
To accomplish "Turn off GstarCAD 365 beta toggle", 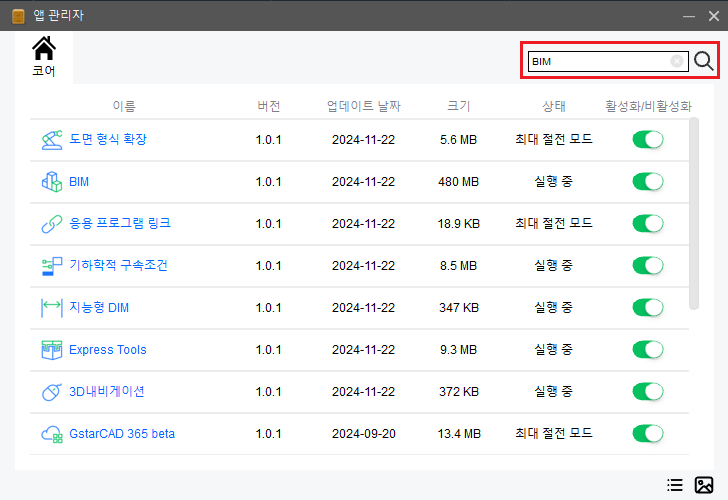I will coord(648,434).
